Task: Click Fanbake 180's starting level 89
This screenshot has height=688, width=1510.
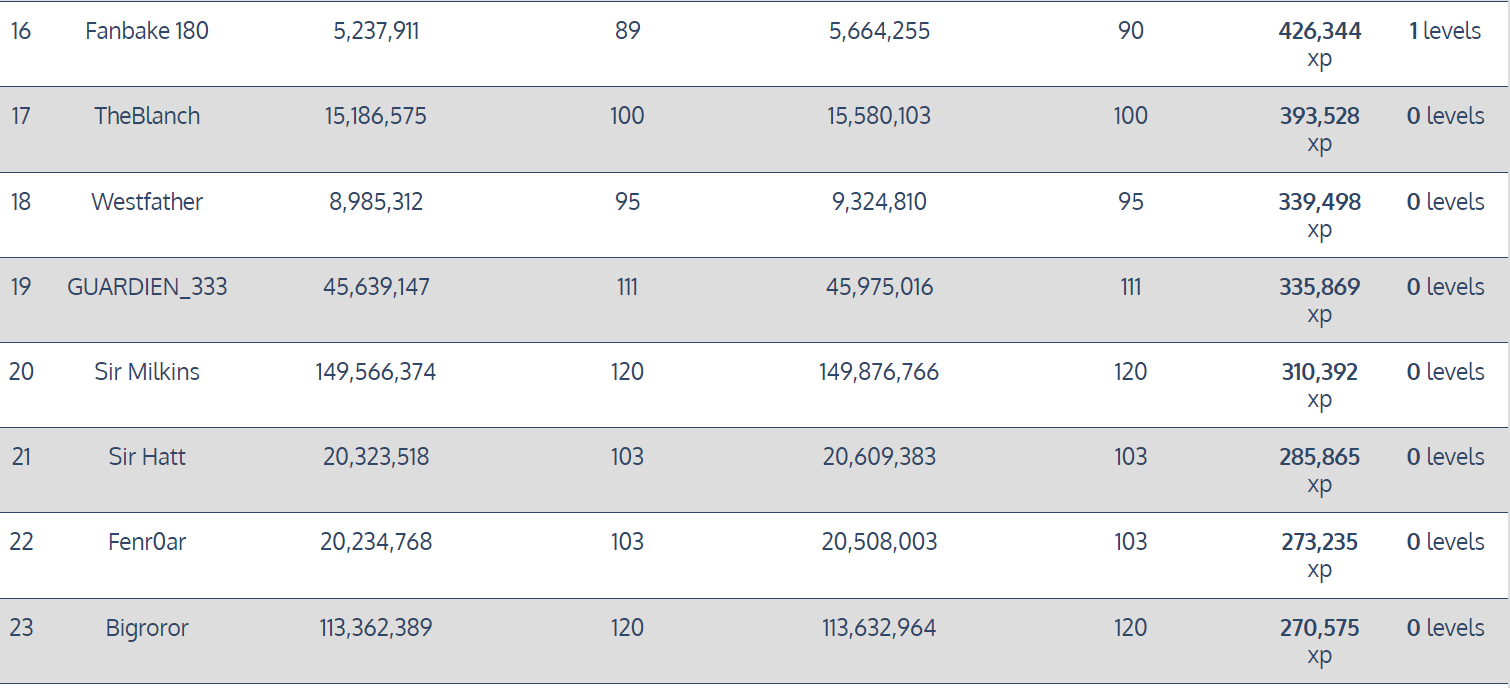Action: point(627,31)
